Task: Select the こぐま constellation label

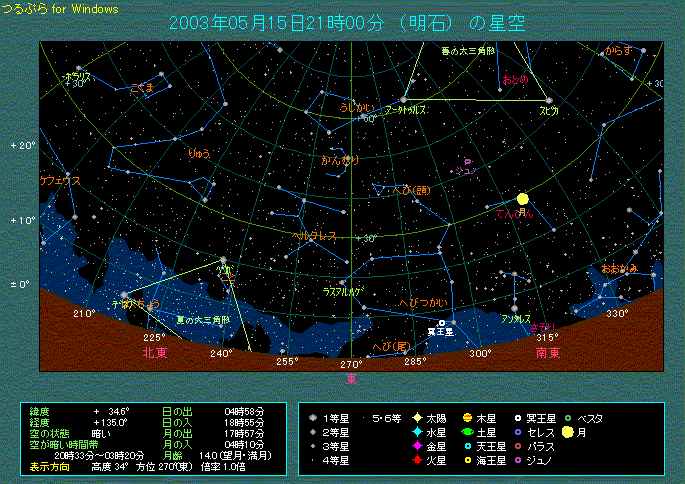Action: 142,88
